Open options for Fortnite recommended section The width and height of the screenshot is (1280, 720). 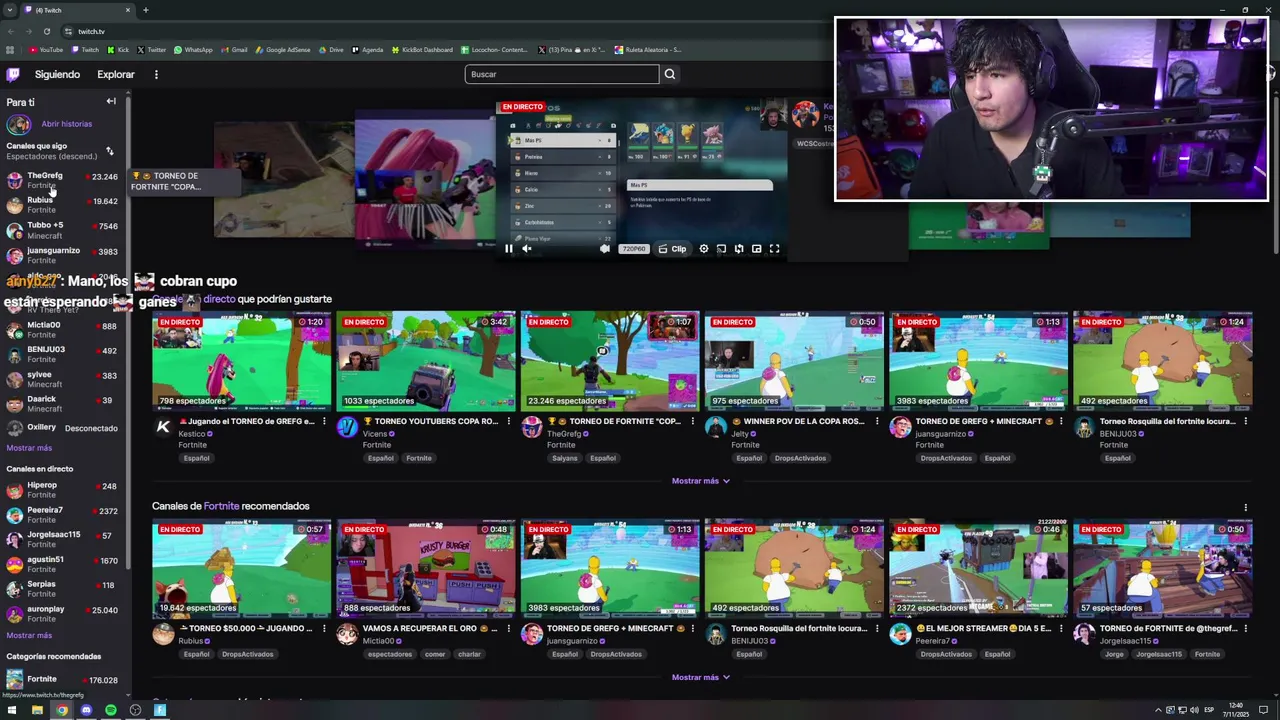click(x=1245, y=507)
